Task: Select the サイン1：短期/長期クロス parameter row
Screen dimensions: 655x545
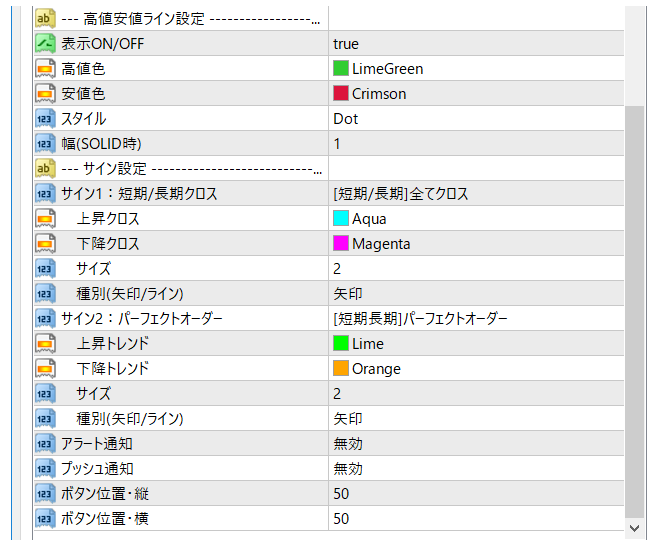Action: (x=139, y=194)
